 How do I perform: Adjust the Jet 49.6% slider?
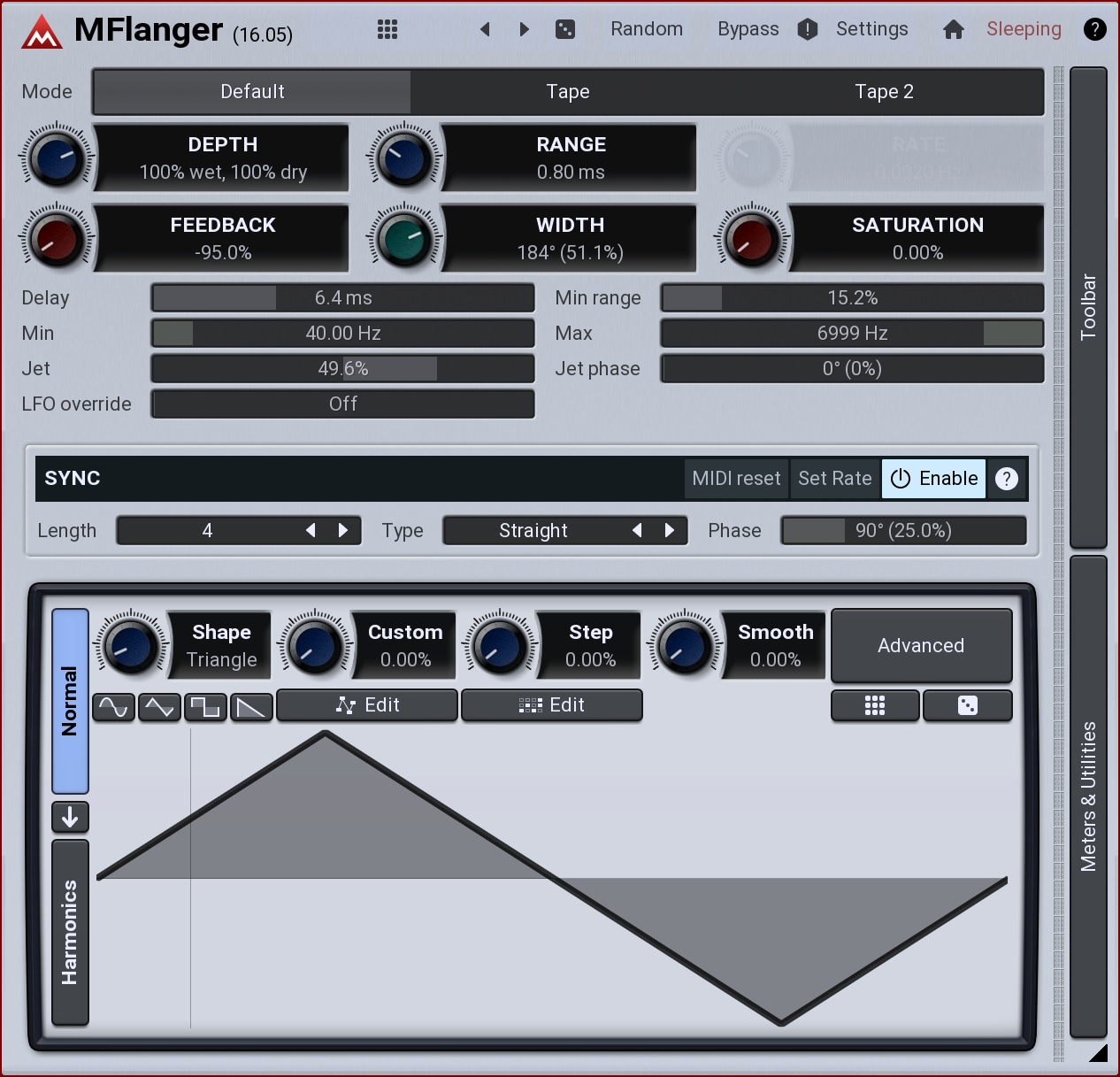pos(343,369)
